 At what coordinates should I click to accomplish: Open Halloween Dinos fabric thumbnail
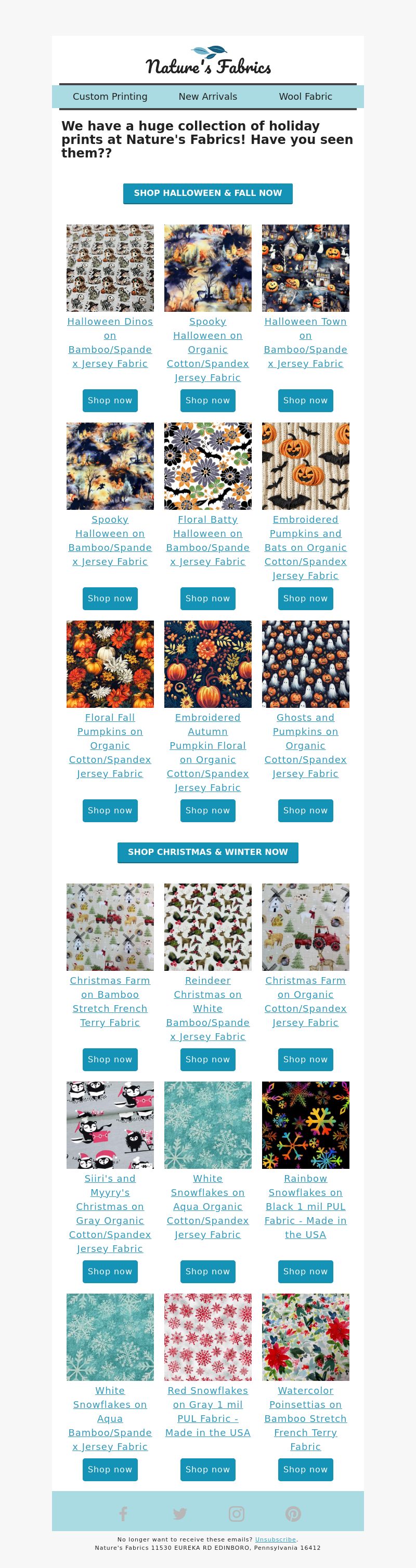110,268
